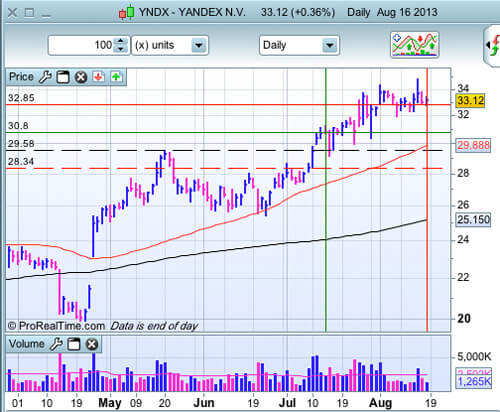This screenshot has width=500, height=412.
Task: Click the green up arrow Price icon
Action: coord(116,77)
